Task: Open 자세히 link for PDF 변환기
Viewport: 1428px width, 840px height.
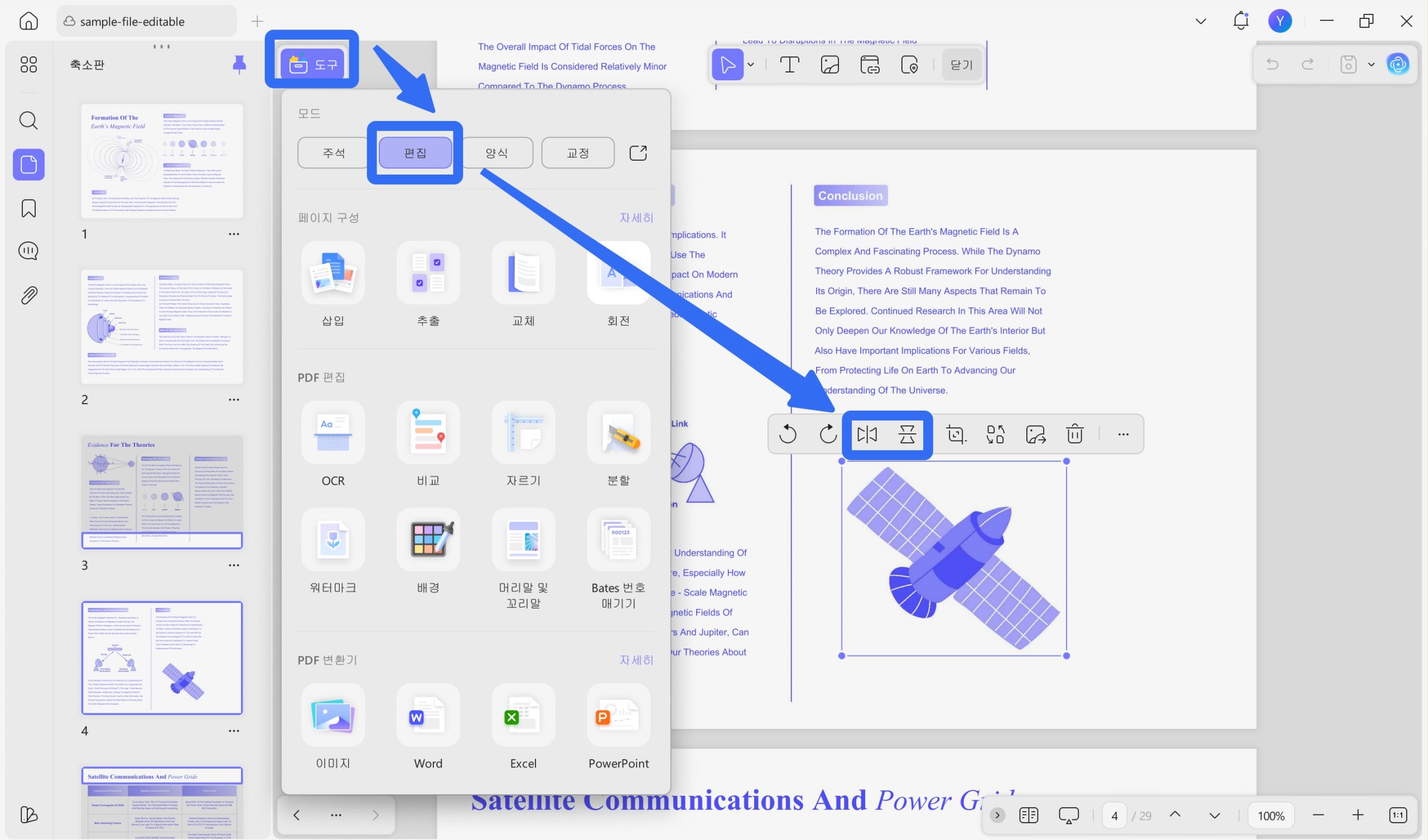Action: coord(636,660)
